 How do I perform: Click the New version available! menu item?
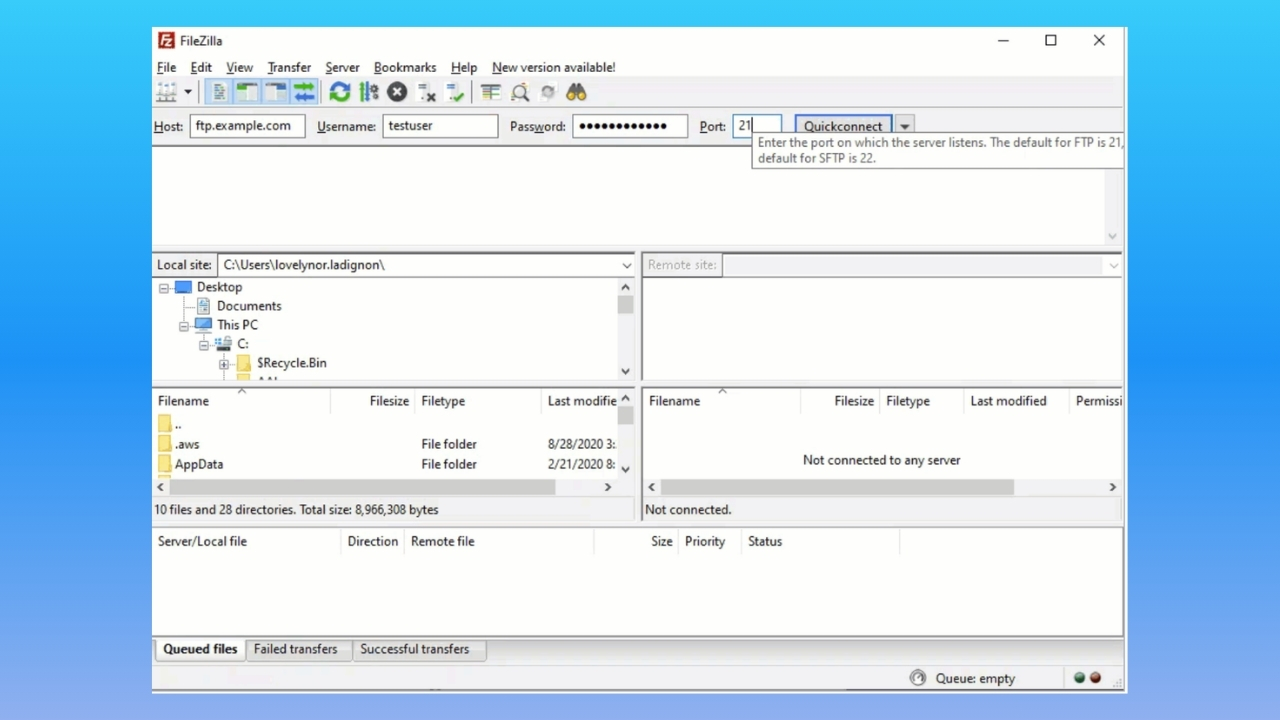[x=553, y=67]
